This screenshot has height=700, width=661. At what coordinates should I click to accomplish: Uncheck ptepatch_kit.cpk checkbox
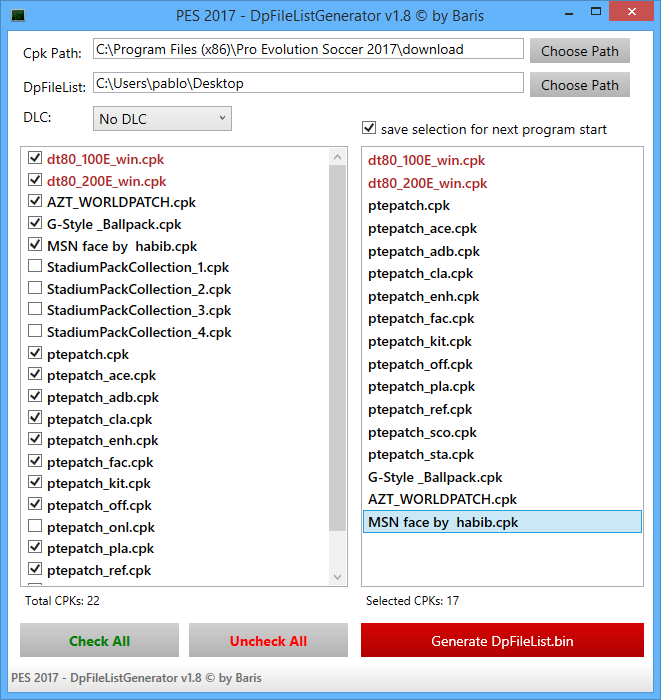click(x=35, y=483)
